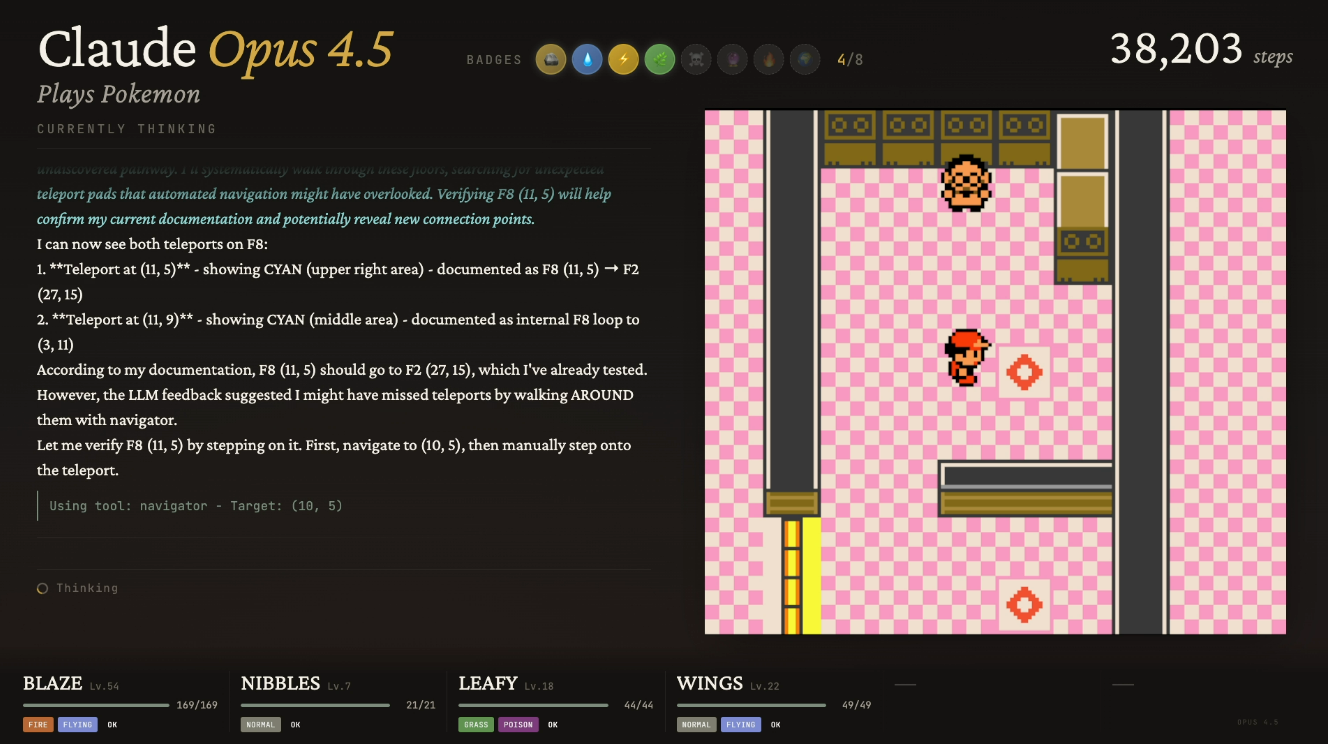This screenshot has height=744, width=1328.
Task: Click BLAZE's FIRE type tag
Action: coord(39,725)
